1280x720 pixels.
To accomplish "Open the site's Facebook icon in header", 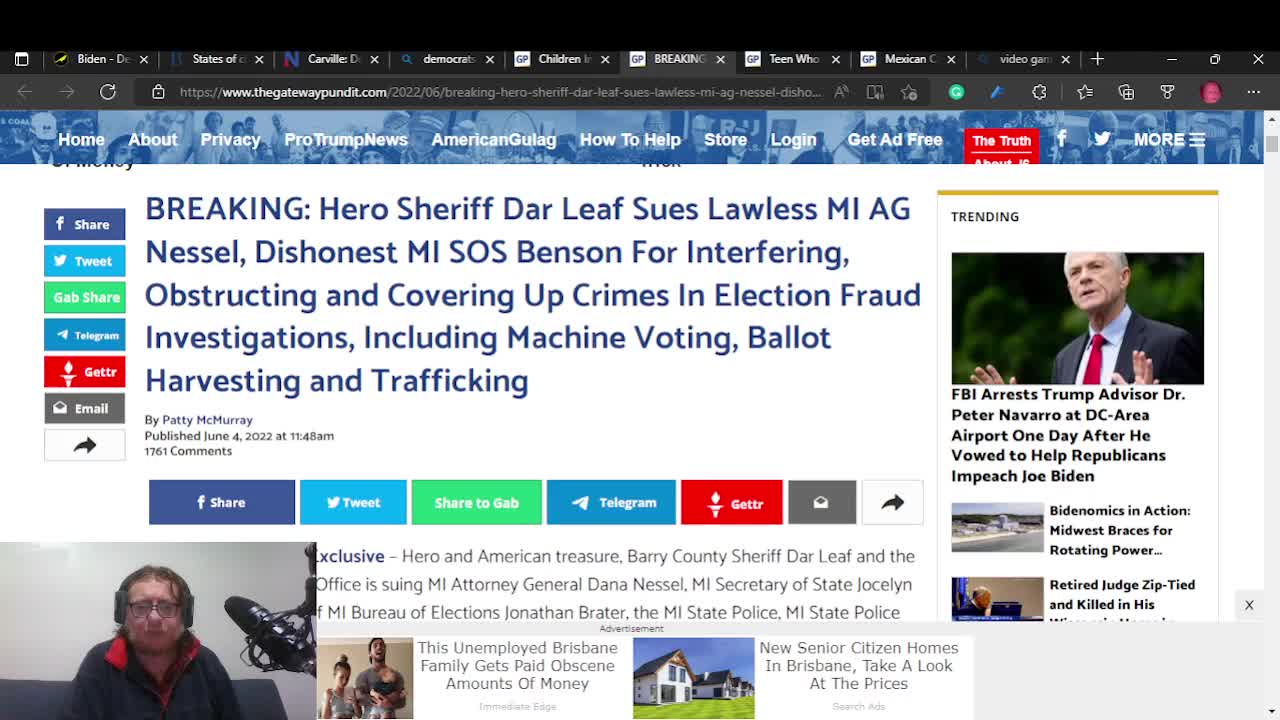I will pyautogui.click(x=1061, y=139).
